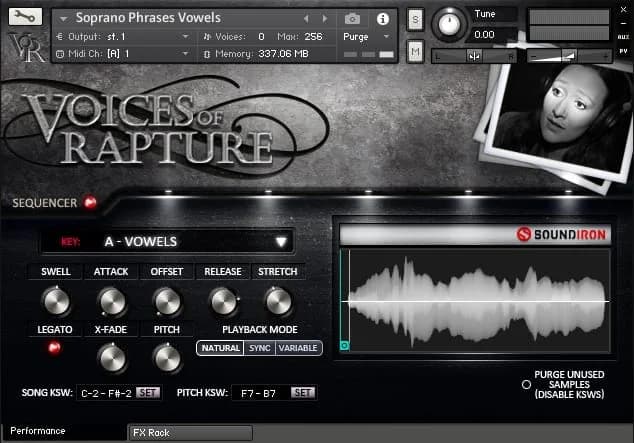
Task: Click the volume slider handle
Action: [x=569, y=56]
